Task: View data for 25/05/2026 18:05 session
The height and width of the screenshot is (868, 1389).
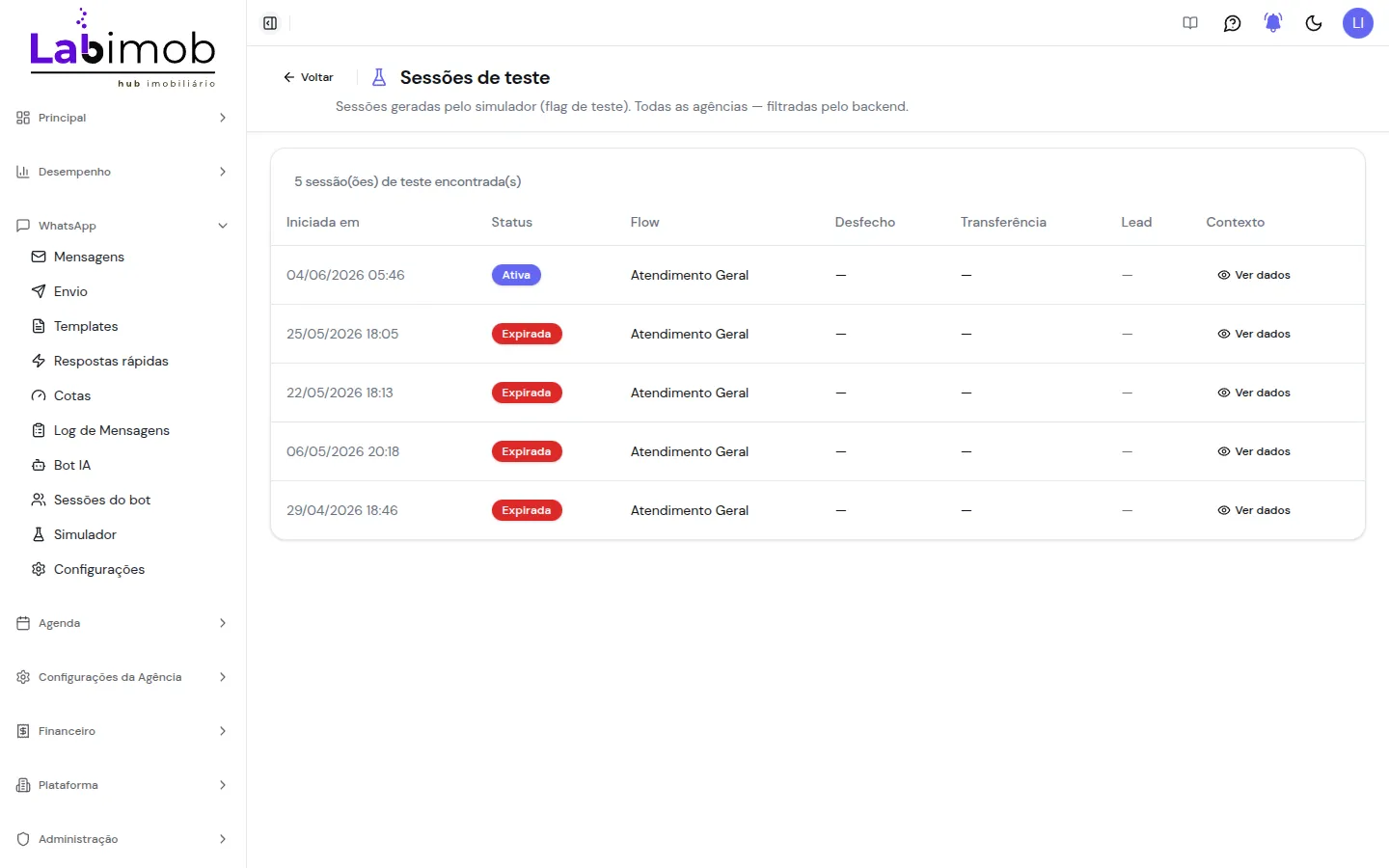Action: click(1254, 334)
